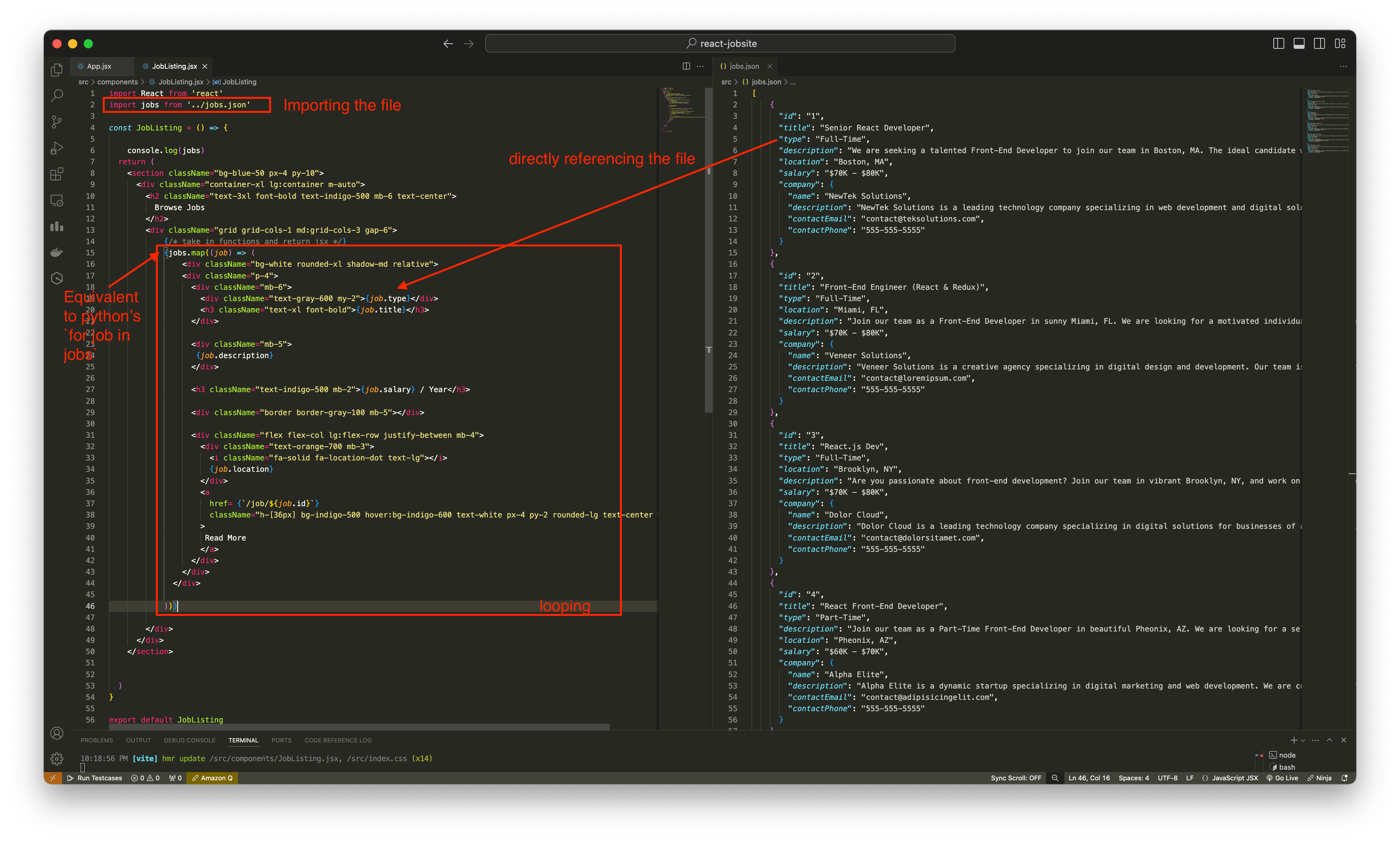Open the bar chart icon in activity bar

click(57, 227)
